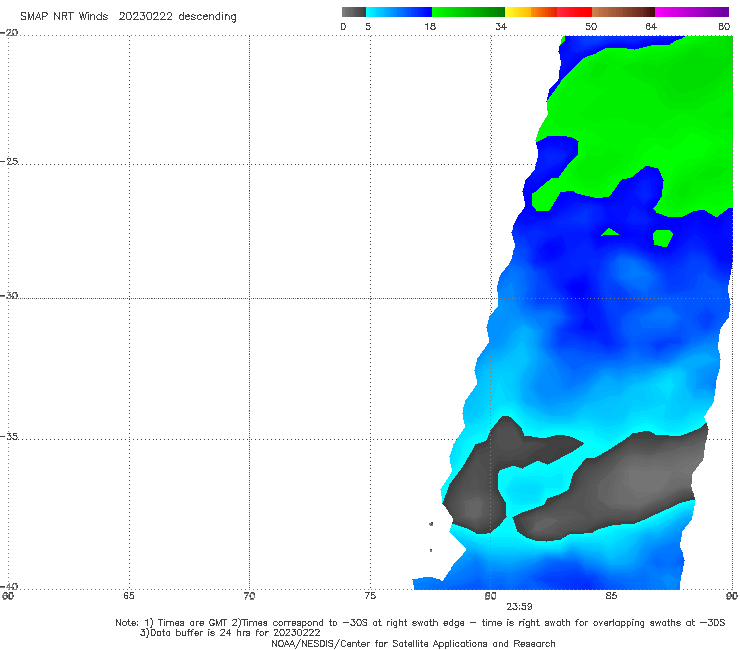Click the latitude axis label "-25"
740x650 pixels.
(9, 161)
